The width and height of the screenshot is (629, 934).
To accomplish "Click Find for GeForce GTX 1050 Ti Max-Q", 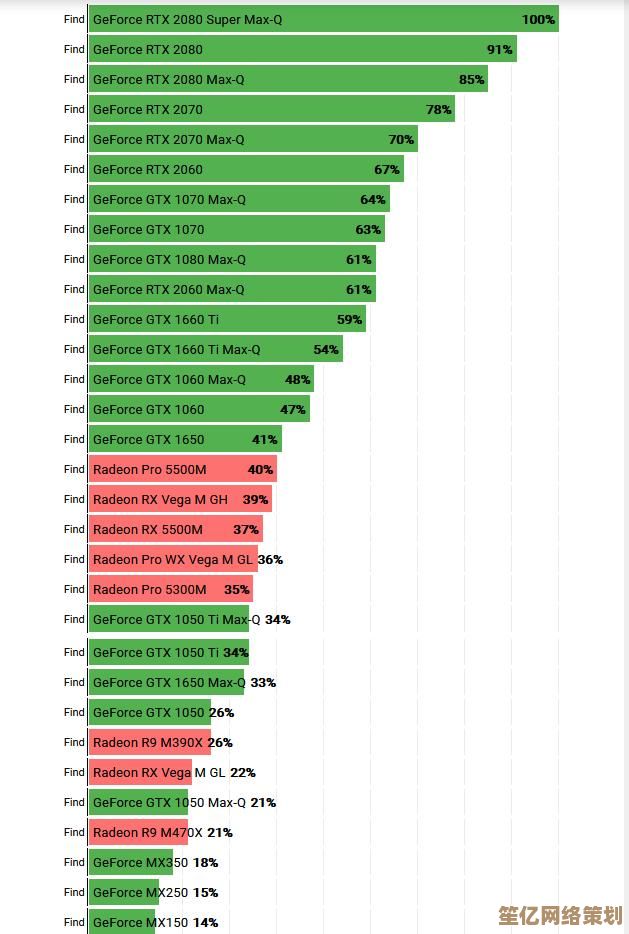I will coord(74,619).
